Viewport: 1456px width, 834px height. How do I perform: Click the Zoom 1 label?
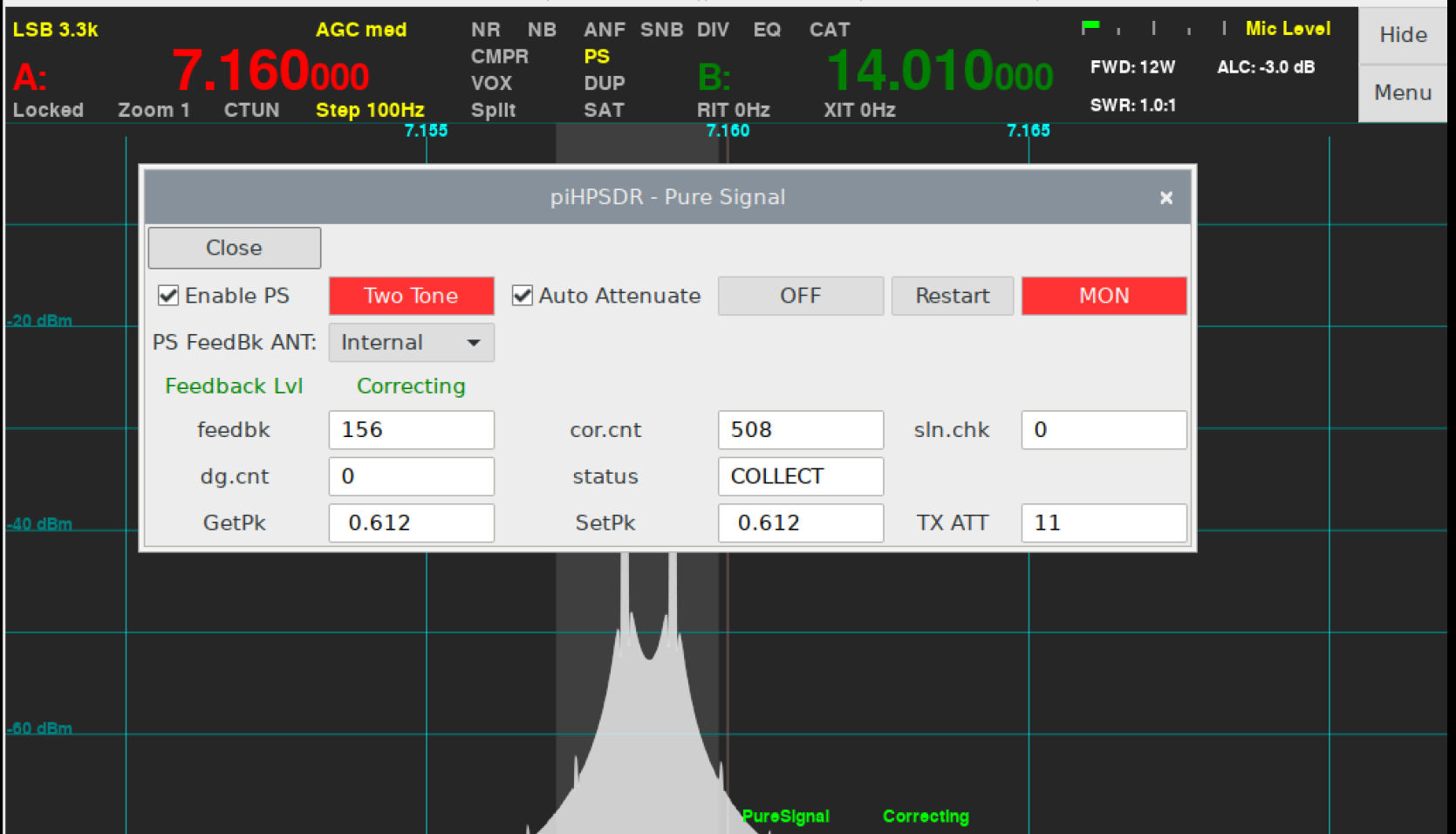pos(154,110)
